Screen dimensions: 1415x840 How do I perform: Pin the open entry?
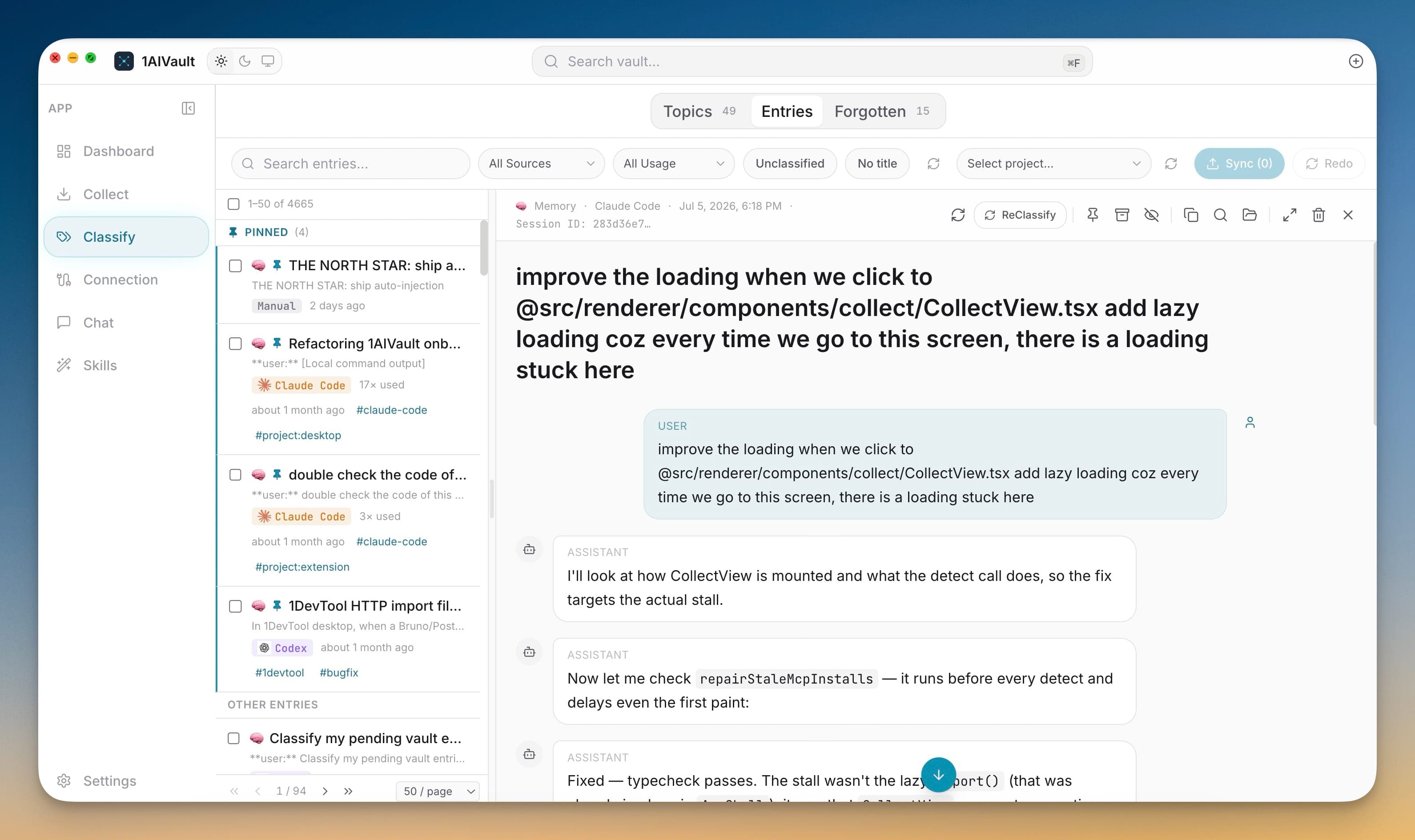pos(1093,215)
